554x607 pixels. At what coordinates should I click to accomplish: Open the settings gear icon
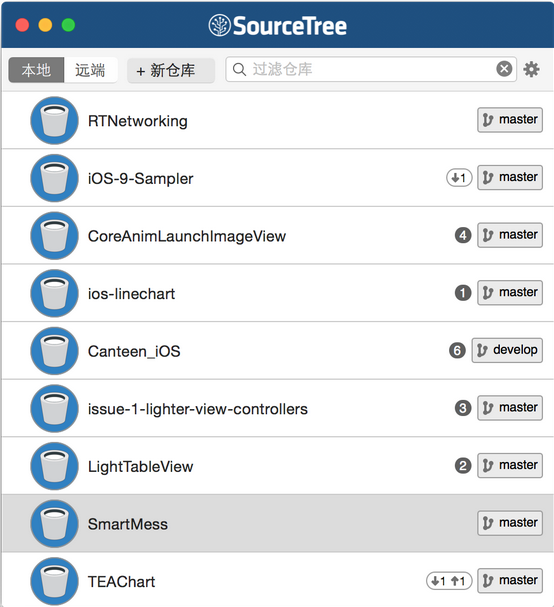[x=531, y=70]
